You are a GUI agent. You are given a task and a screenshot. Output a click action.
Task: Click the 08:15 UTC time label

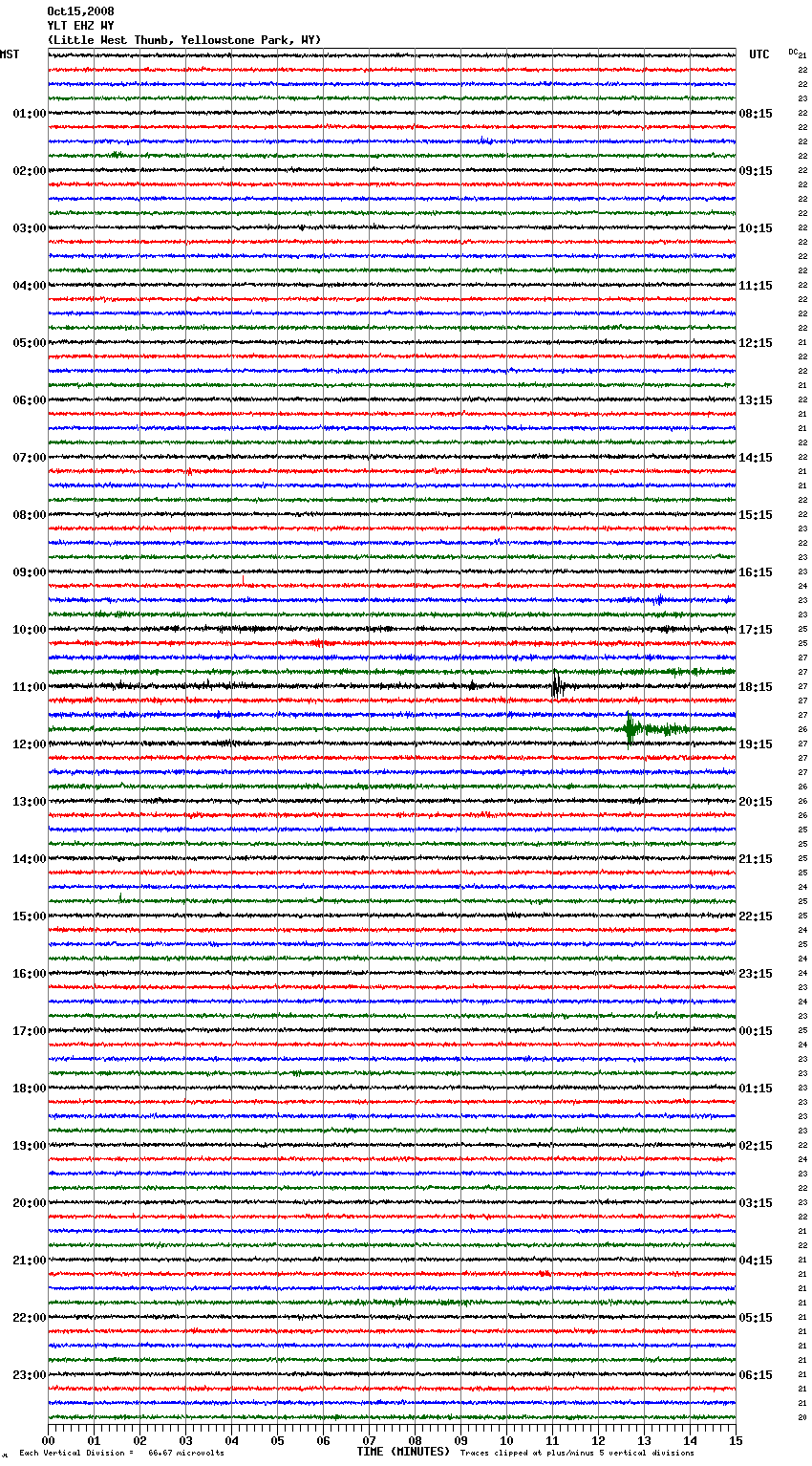[756, 114]
